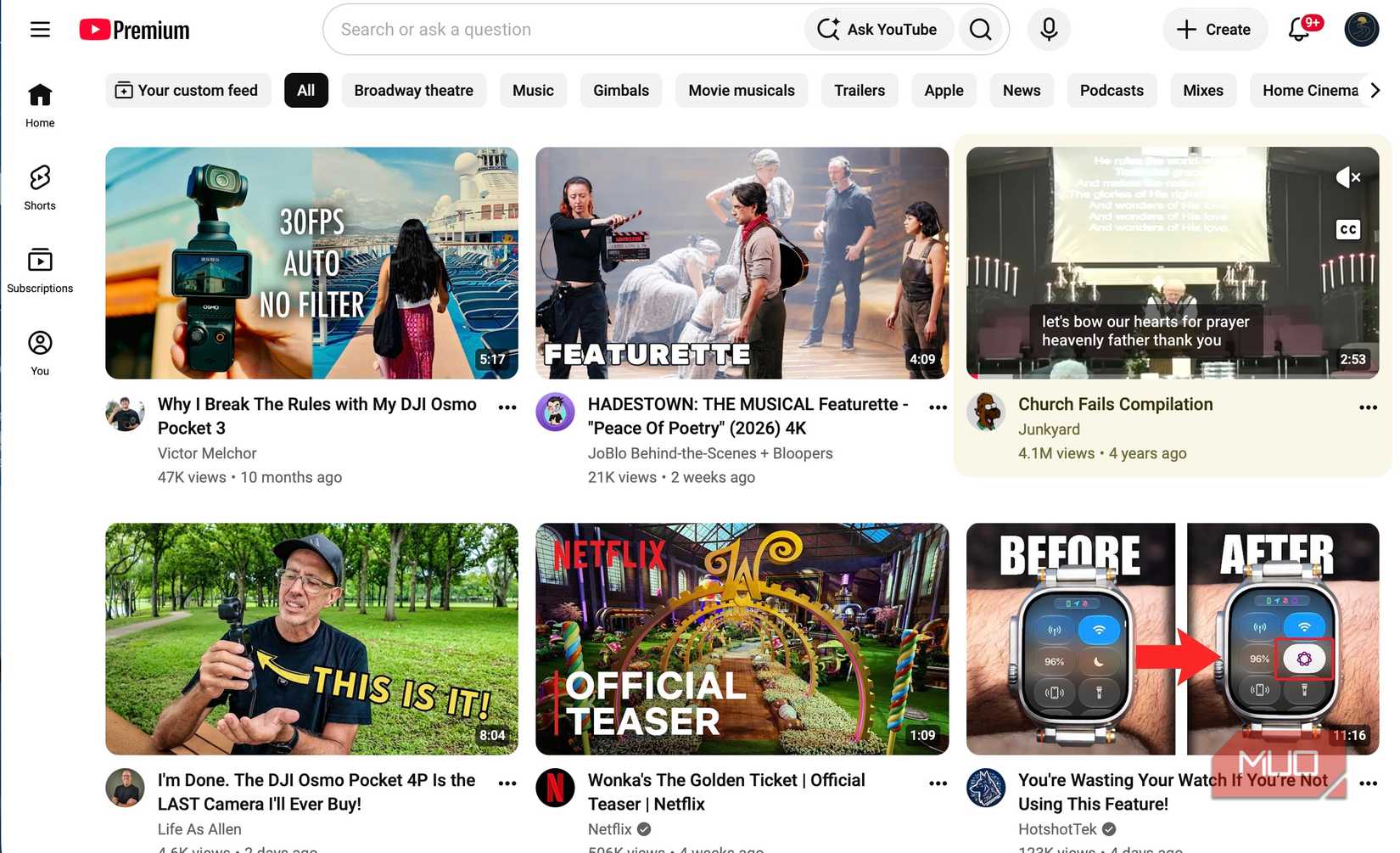Open the account avatar menu

pyautogui.click(x=1361, y=30)
